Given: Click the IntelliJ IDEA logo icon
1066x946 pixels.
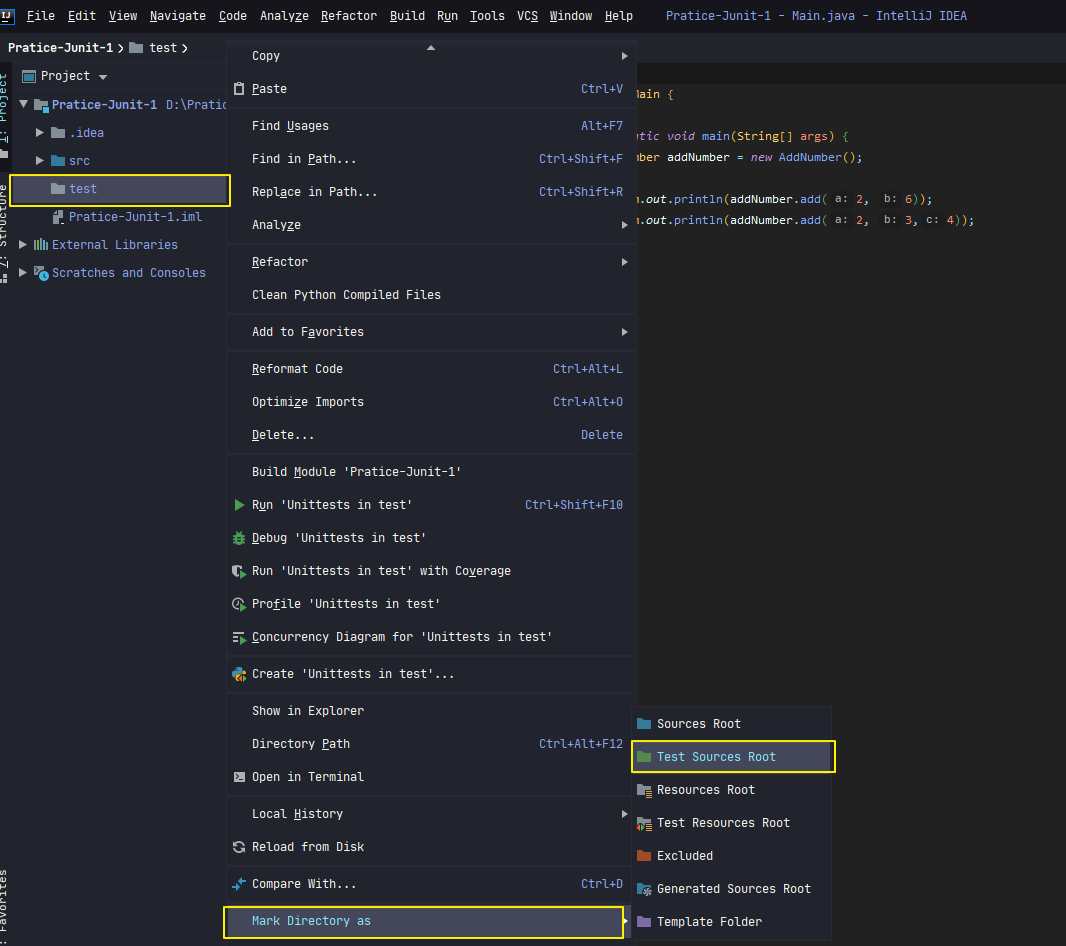Looking at the screenshot, I should tap(7, 15).
